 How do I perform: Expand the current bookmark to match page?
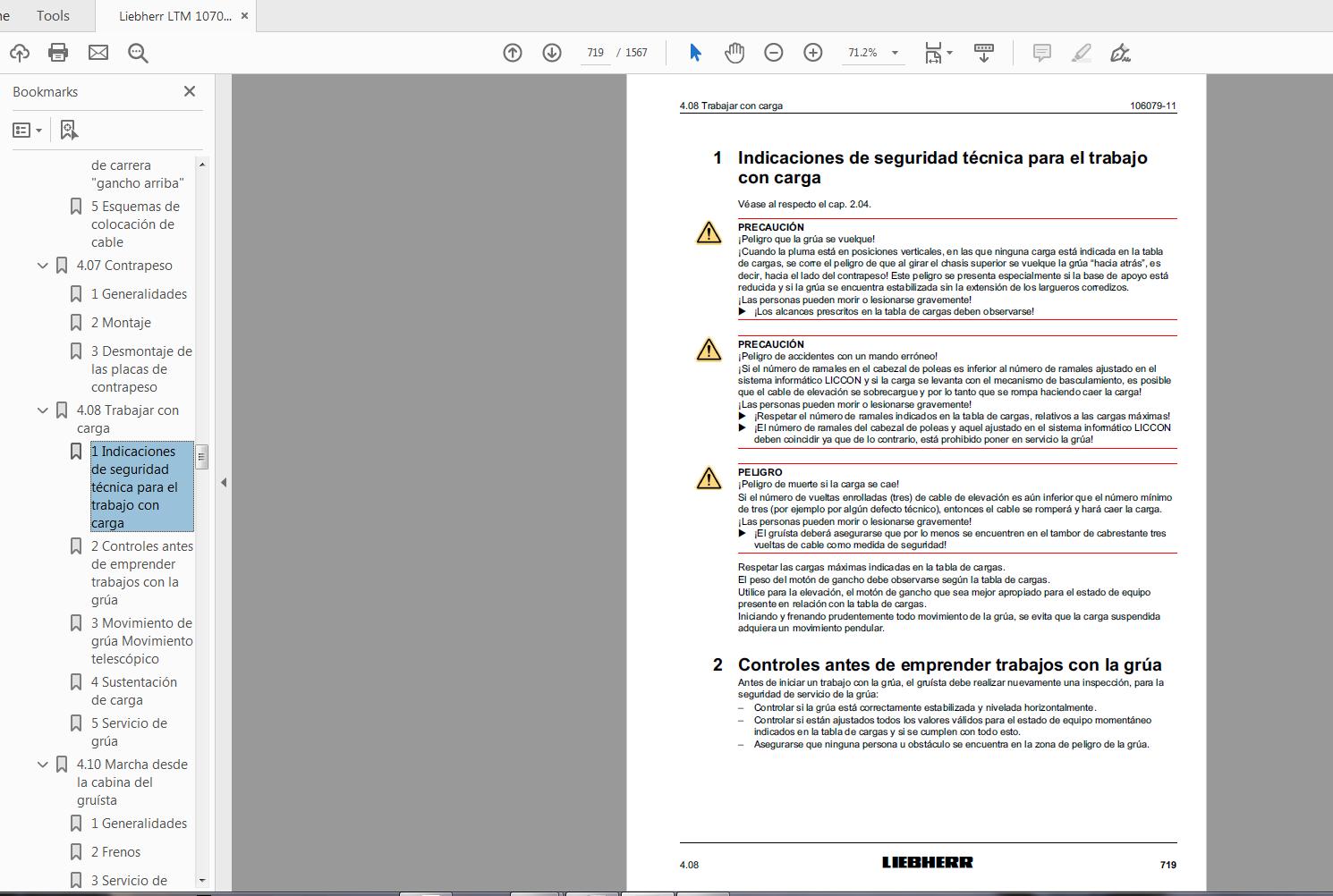(68, 130)
